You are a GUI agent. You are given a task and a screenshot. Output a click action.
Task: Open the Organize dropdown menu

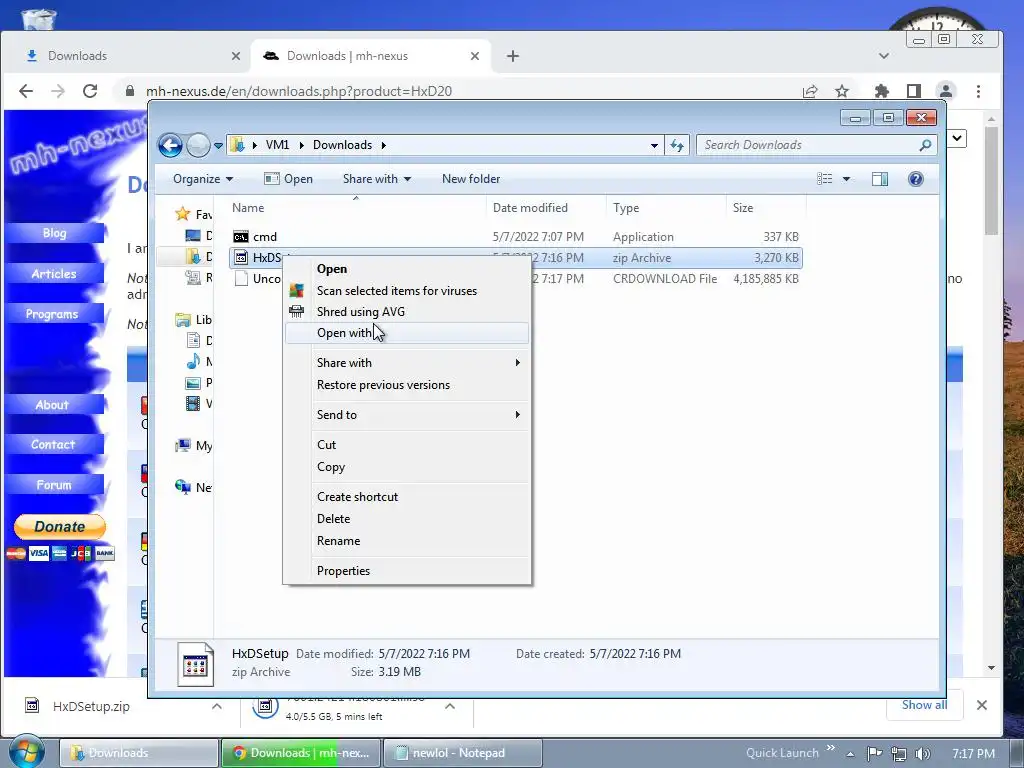(x=203, y=179)
